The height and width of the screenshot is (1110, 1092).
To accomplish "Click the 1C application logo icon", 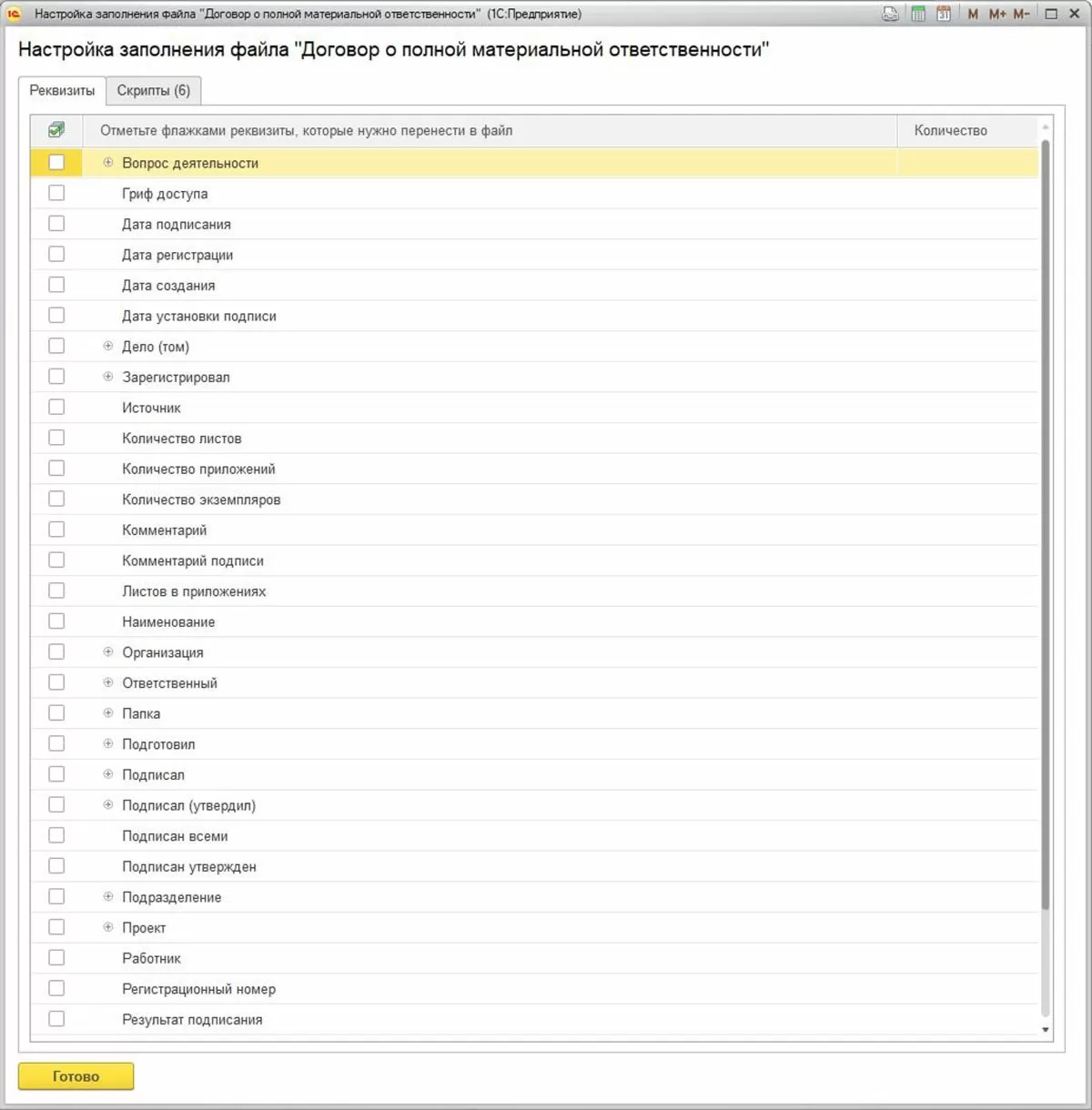I will point(14,14).
